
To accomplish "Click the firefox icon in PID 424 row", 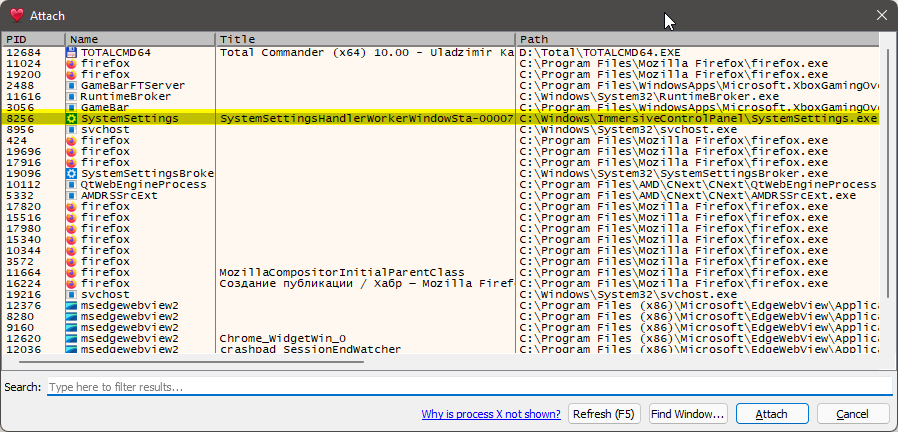I will [x=72, y=140].
